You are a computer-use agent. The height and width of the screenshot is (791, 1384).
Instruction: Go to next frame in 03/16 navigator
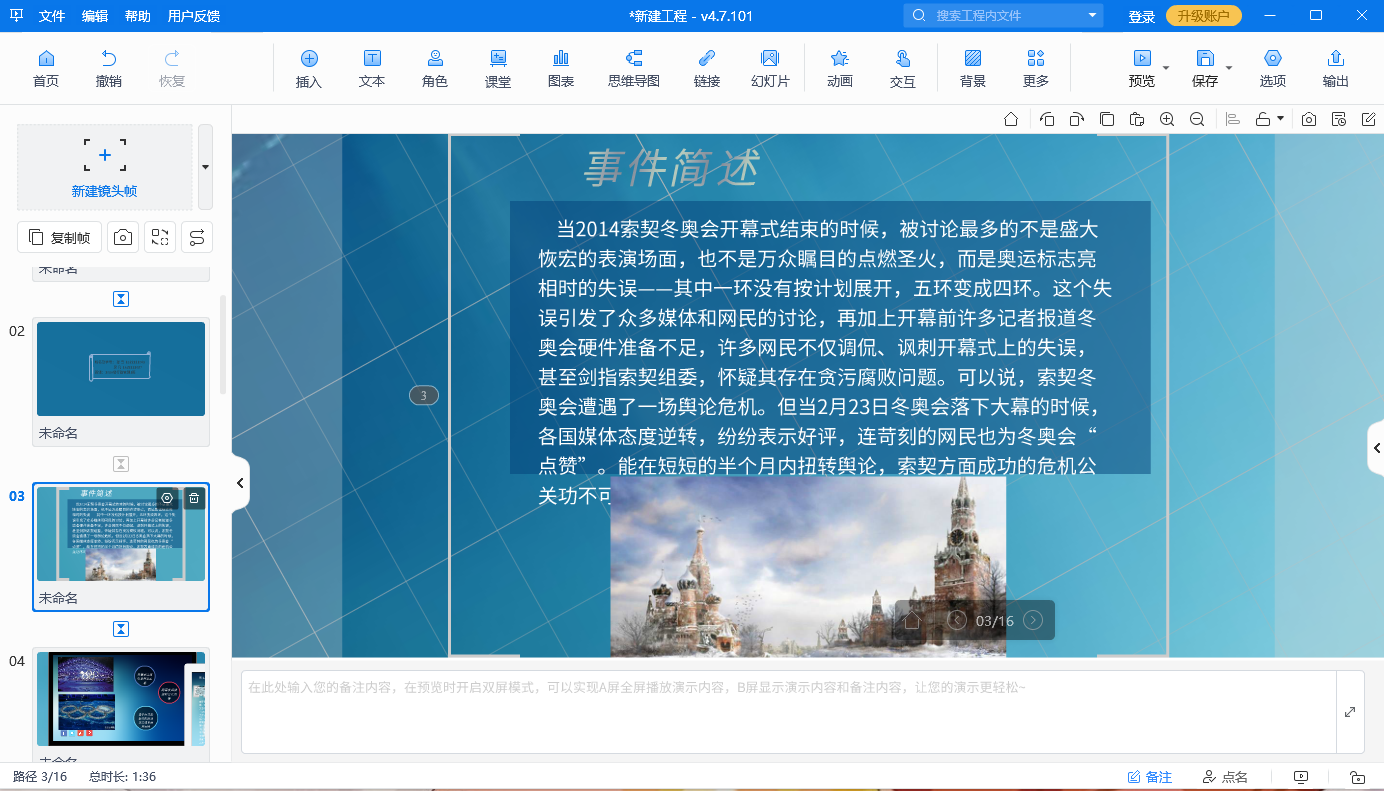pyautogui.click(x=1033, y=621)
